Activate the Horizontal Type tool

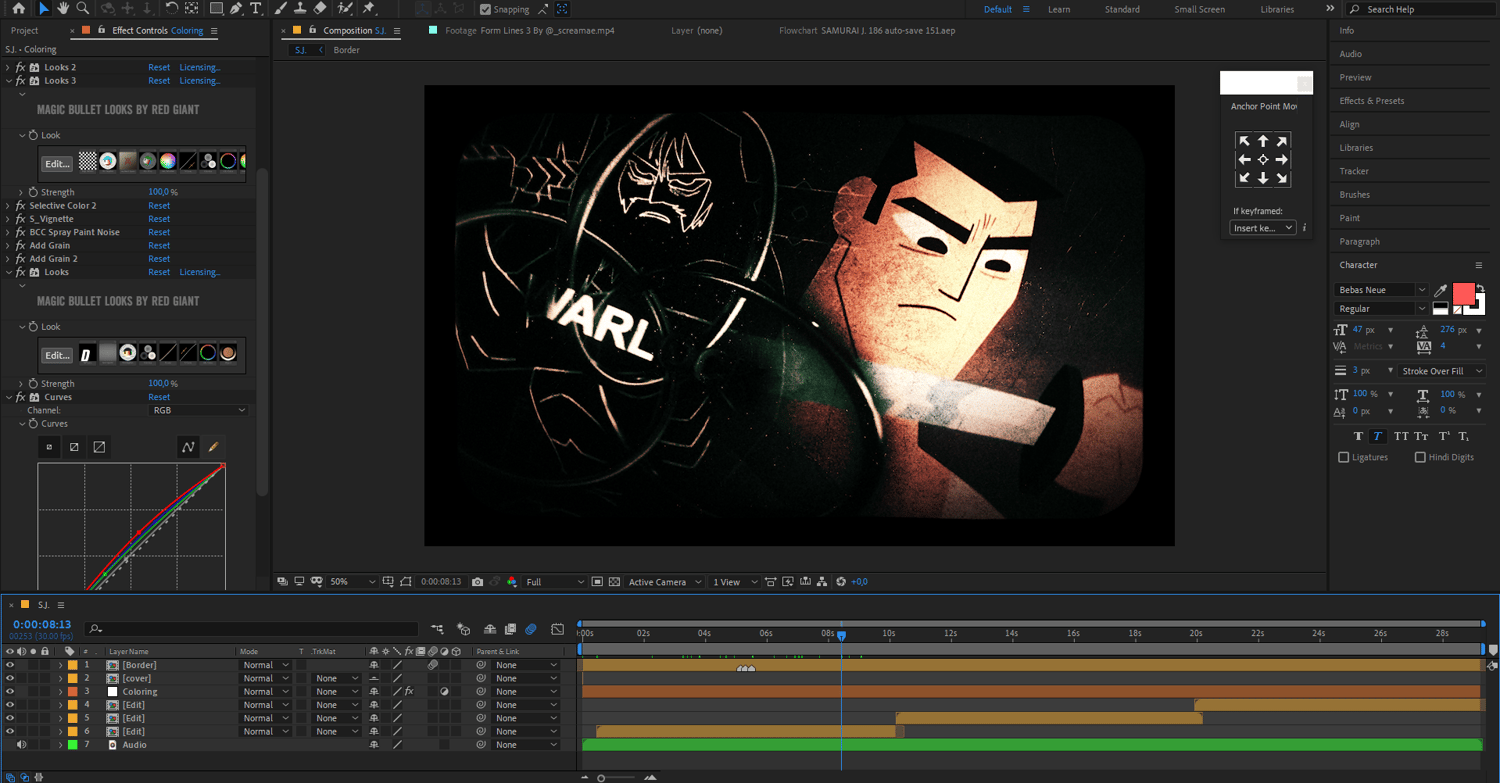256,9
